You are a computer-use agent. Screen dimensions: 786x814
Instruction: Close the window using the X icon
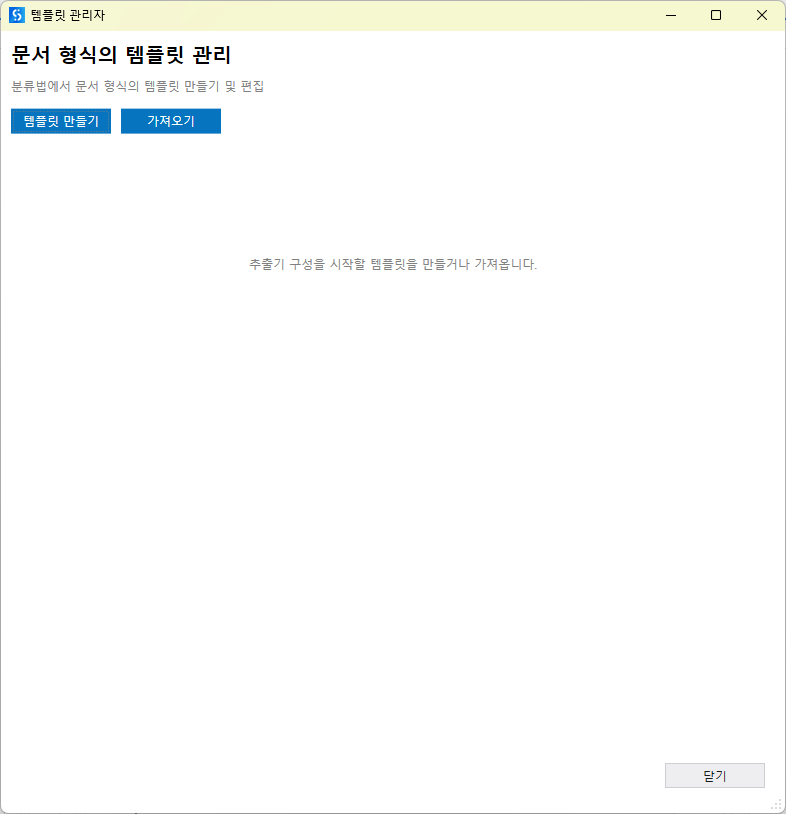(762, 15)
